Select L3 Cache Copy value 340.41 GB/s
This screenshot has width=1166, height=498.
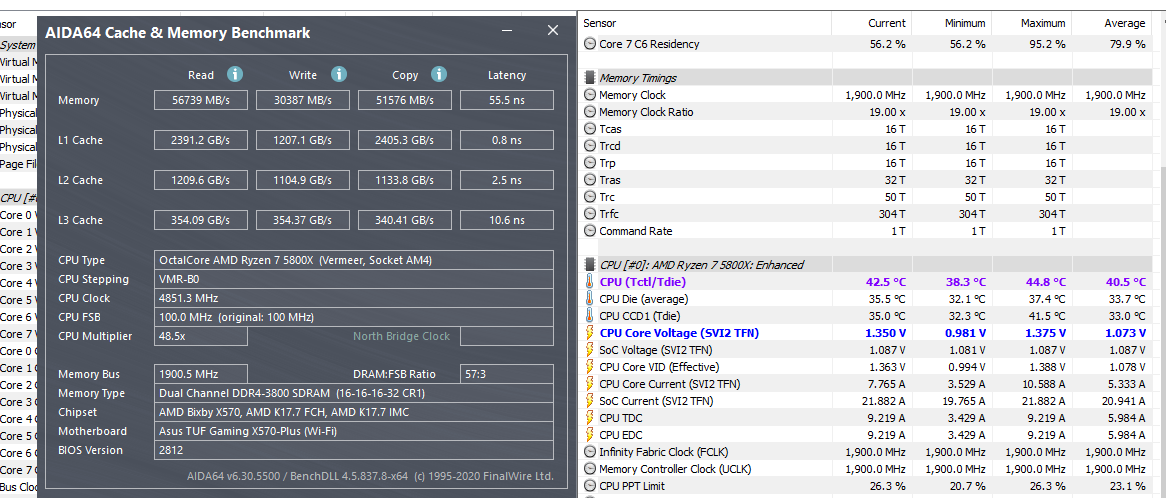pyautogui.click(x=405, y=221)
